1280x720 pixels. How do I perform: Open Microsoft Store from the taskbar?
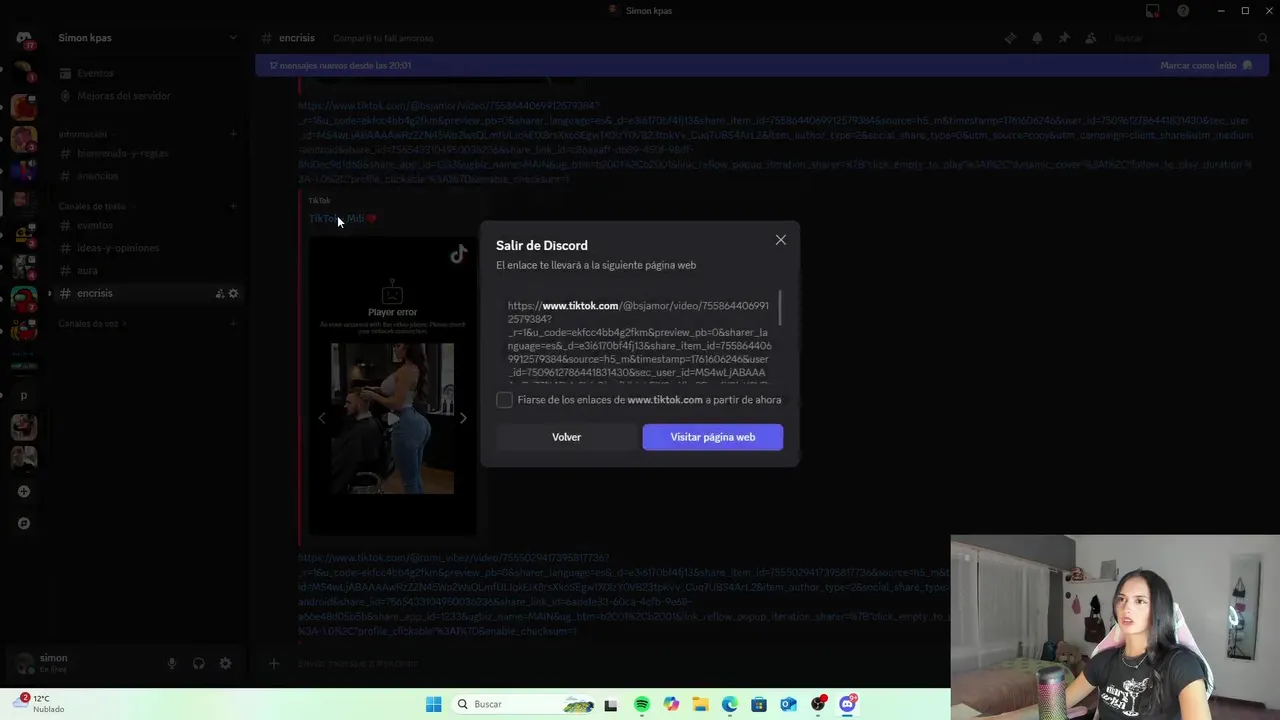click(759, 704)
